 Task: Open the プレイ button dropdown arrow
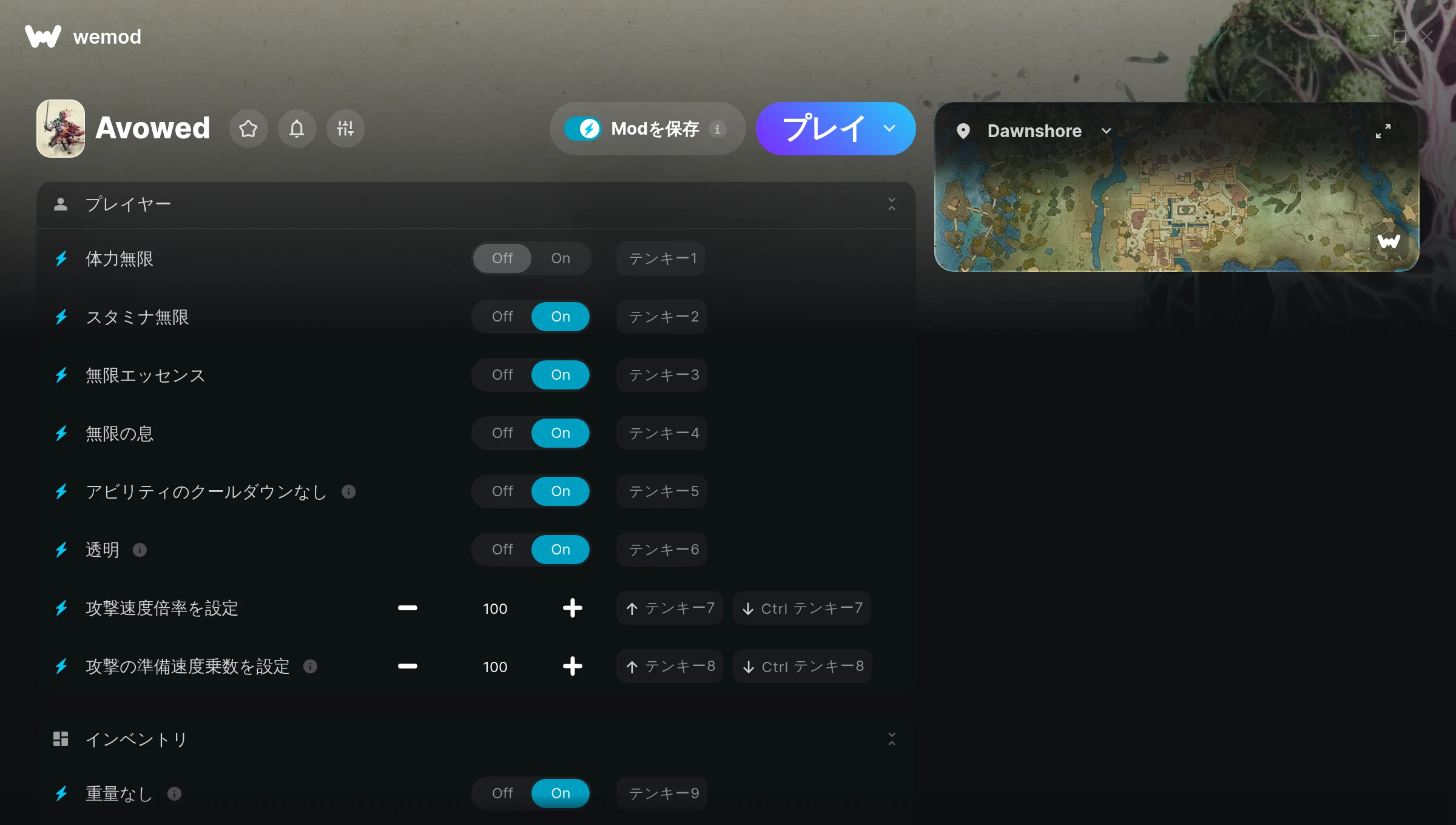coord(889,129)
